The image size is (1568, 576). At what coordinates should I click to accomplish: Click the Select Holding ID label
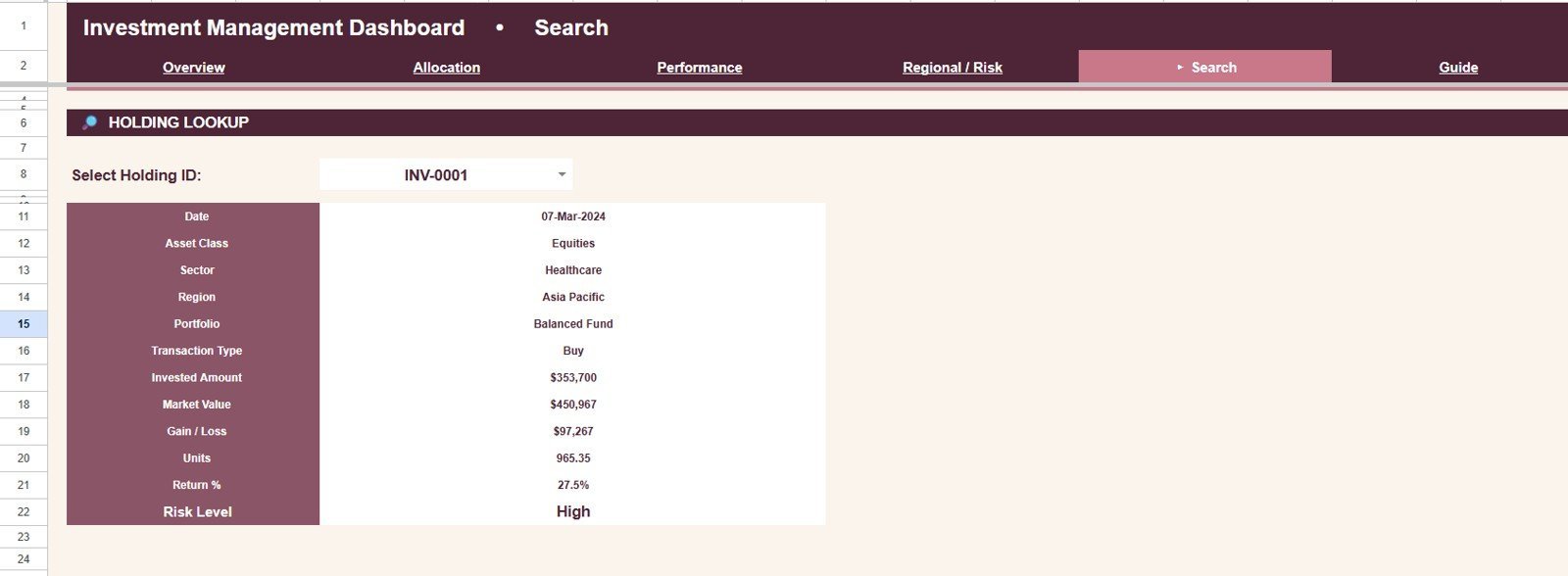click(x=136, y=175)
